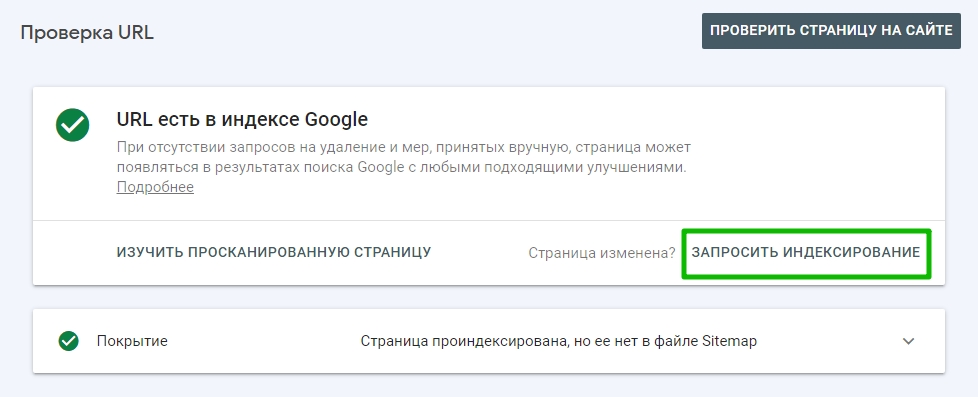Click the large green checkmark status icon
The height and width of the screenshot is (397, 978).
click(72, 125)
